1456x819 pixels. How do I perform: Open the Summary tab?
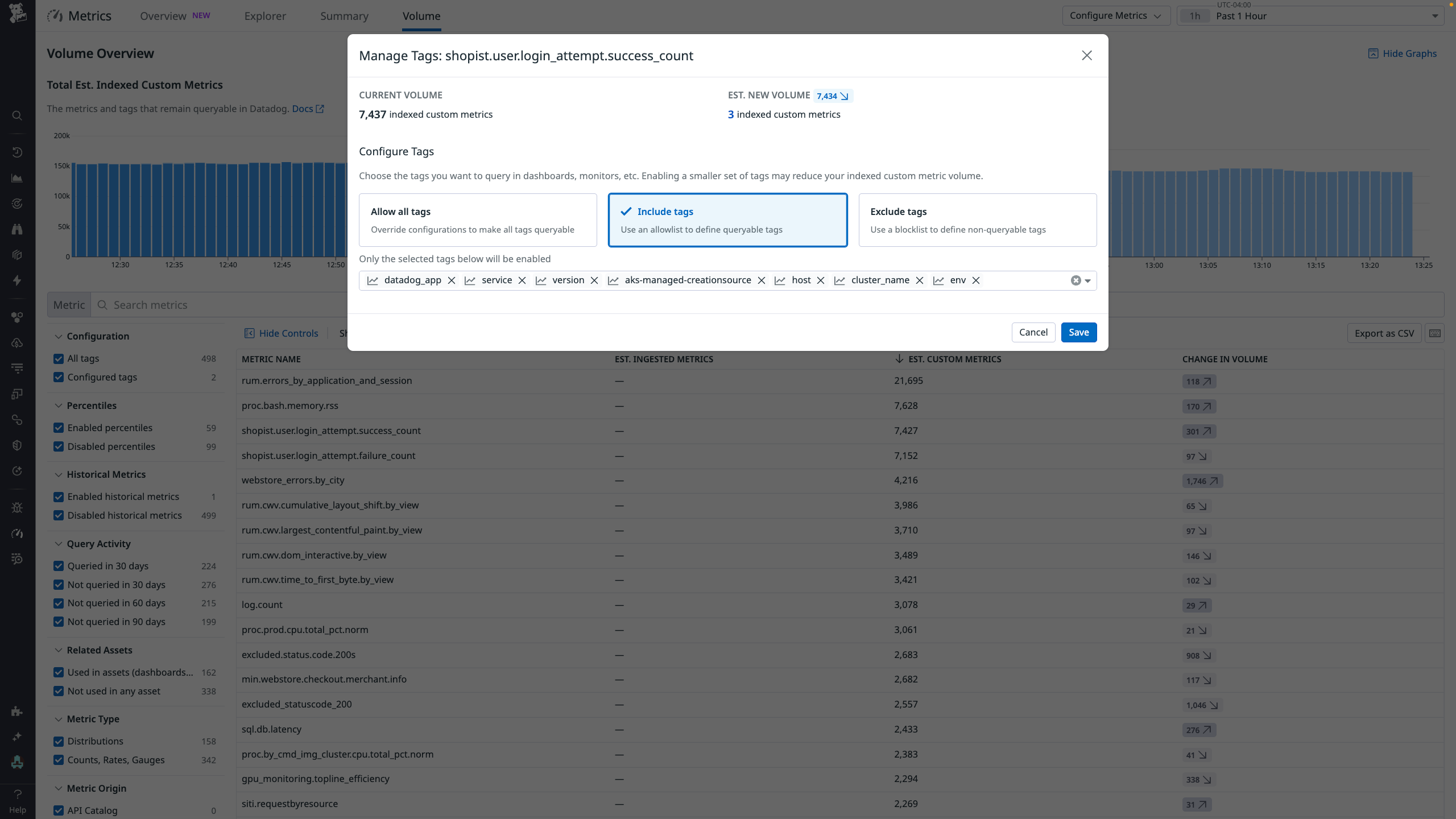(344, 16)
